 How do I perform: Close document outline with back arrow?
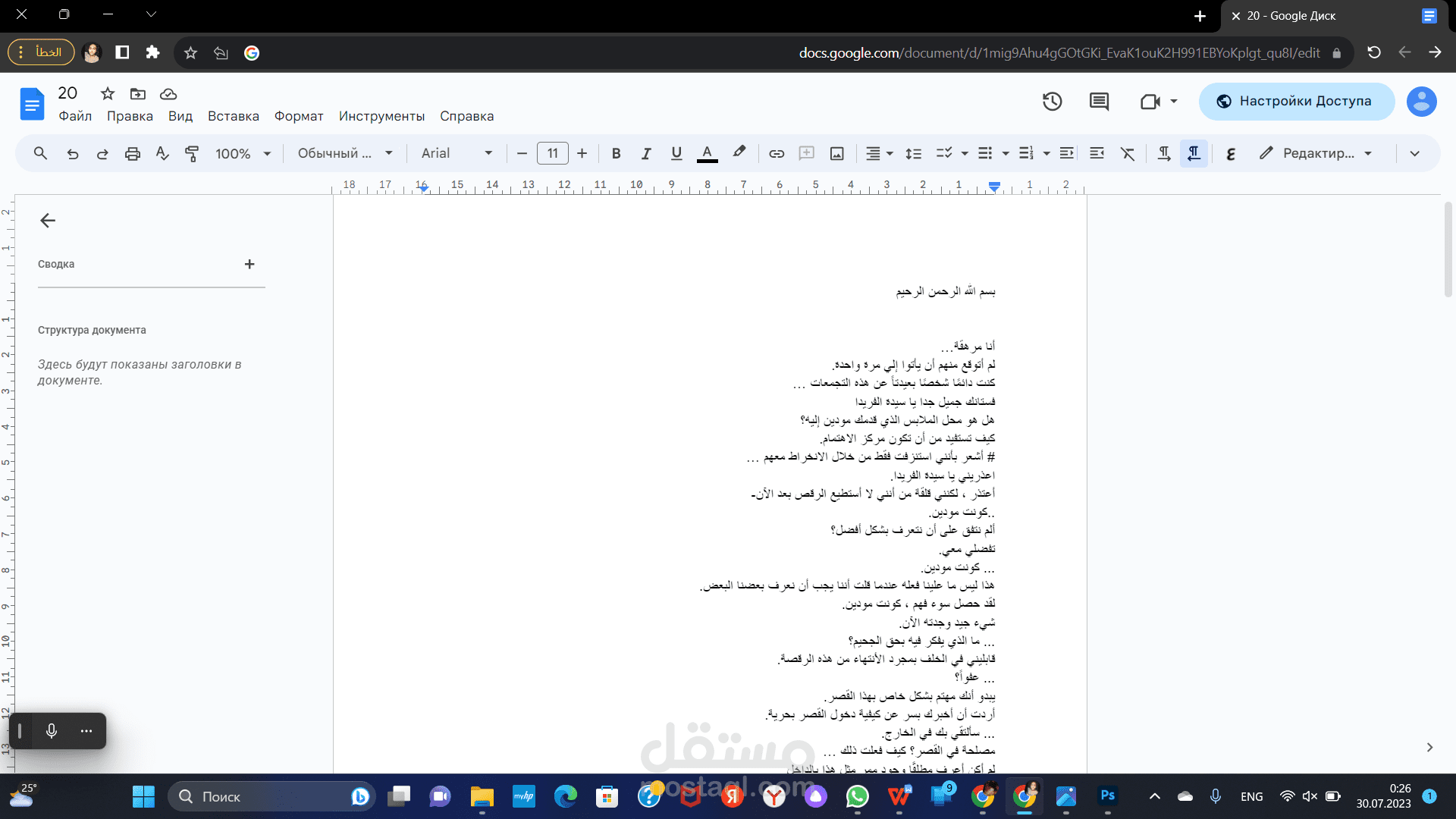coord(48,221)
